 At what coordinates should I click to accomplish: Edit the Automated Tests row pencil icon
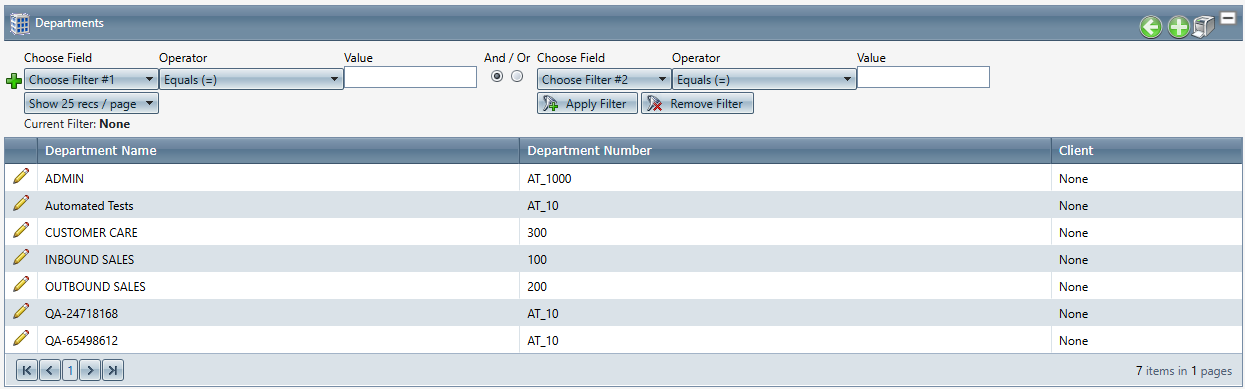(21, 204)
